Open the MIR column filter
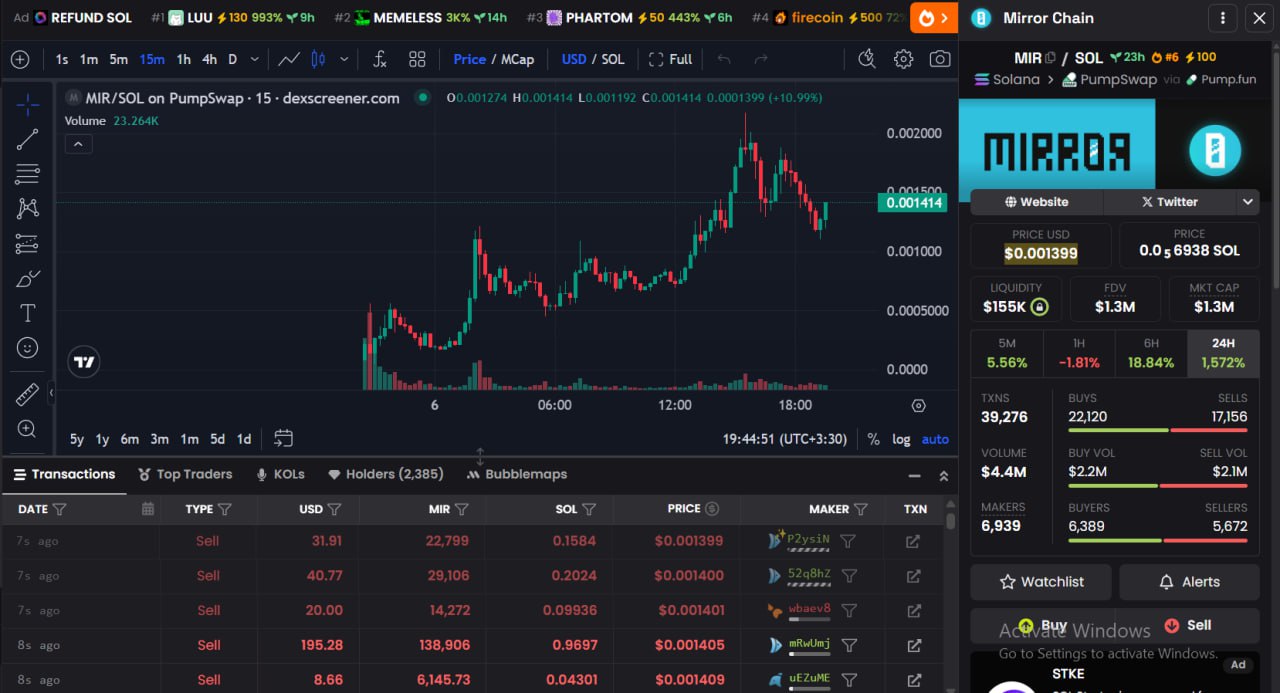 point(461,509)
